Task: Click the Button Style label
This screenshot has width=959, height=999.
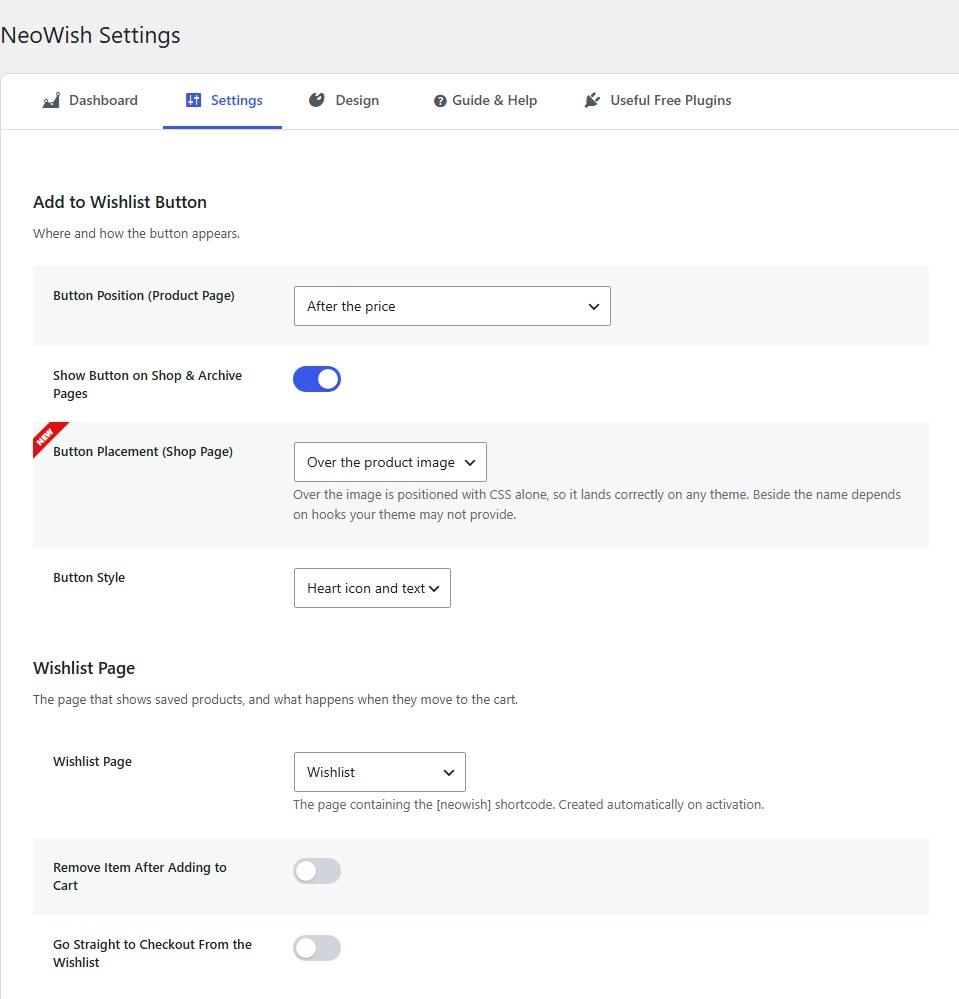Action: 89,578
